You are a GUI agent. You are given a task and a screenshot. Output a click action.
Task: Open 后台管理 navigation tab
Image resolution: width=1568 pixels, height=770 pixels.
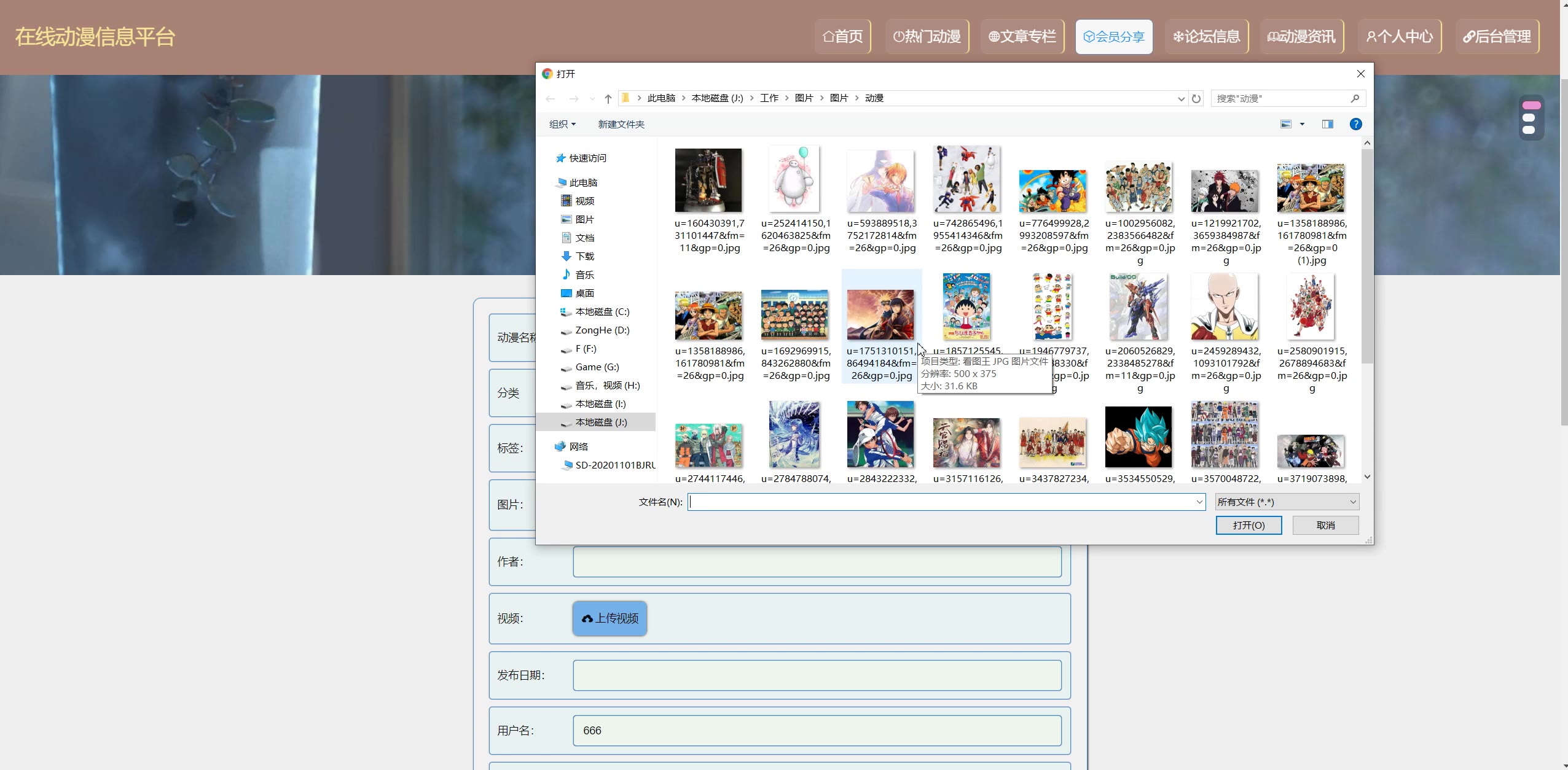coord(1497,36)
